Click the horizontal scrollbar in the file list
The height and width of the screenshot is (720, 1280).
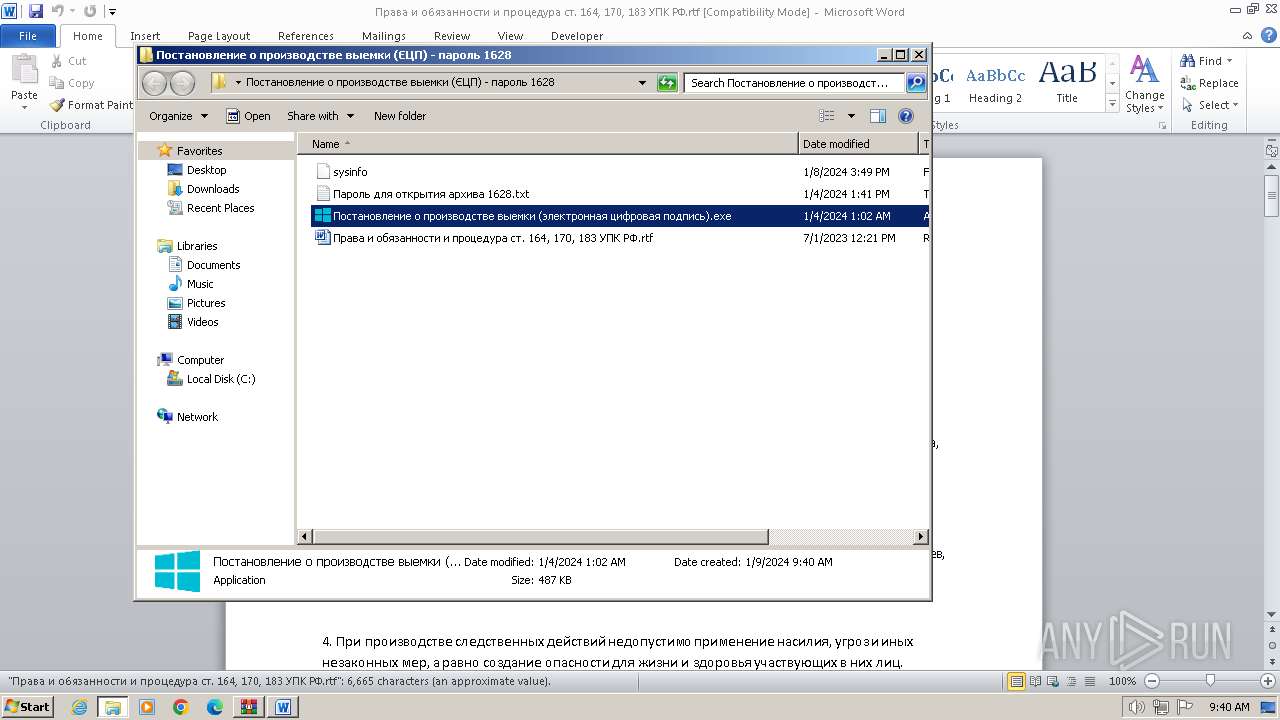point(540,537)
